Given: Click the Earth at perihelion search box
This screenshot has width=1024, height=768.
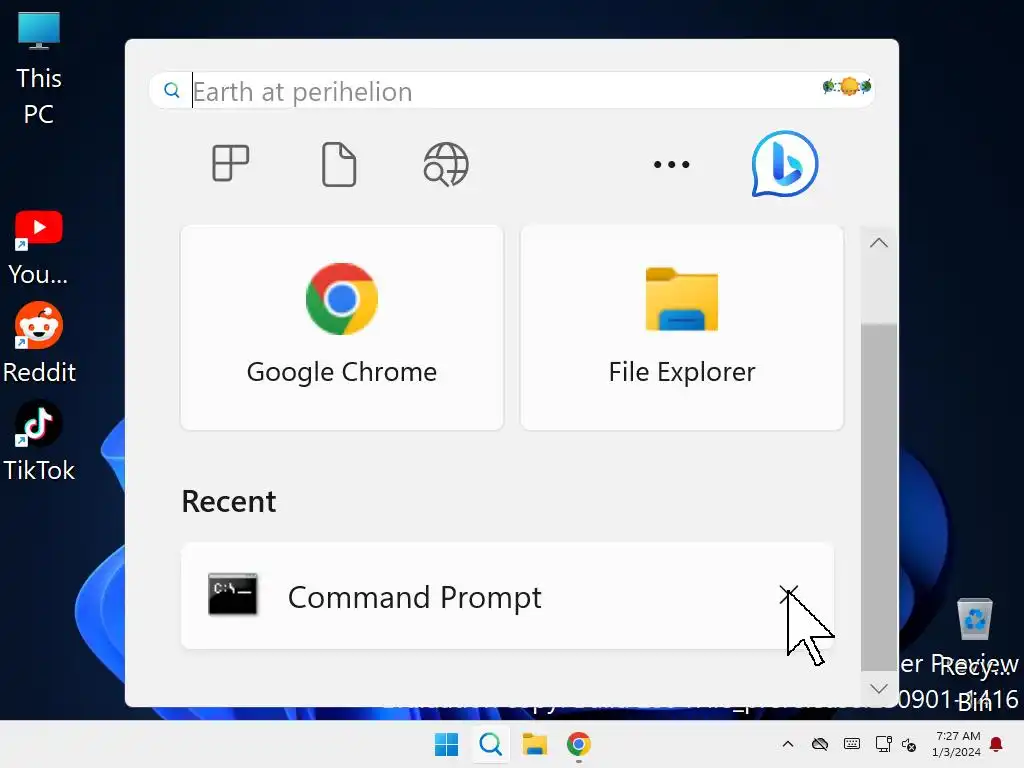Looking at the screenshot, I should pos(511,91).
